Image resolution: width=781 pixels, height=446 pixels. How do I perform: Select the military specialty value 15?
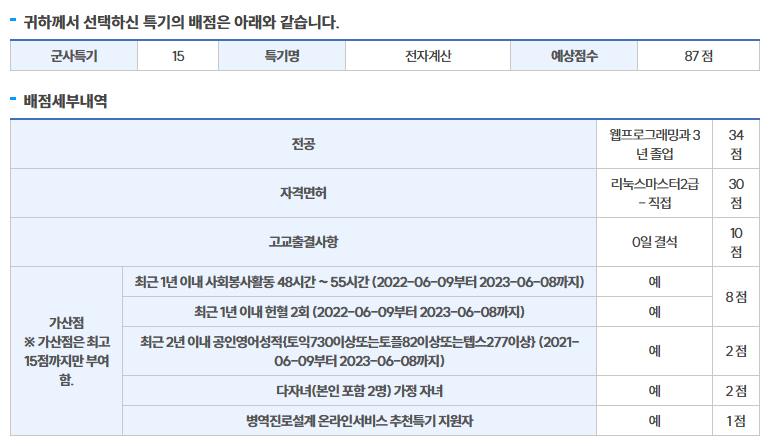point(178,56)
